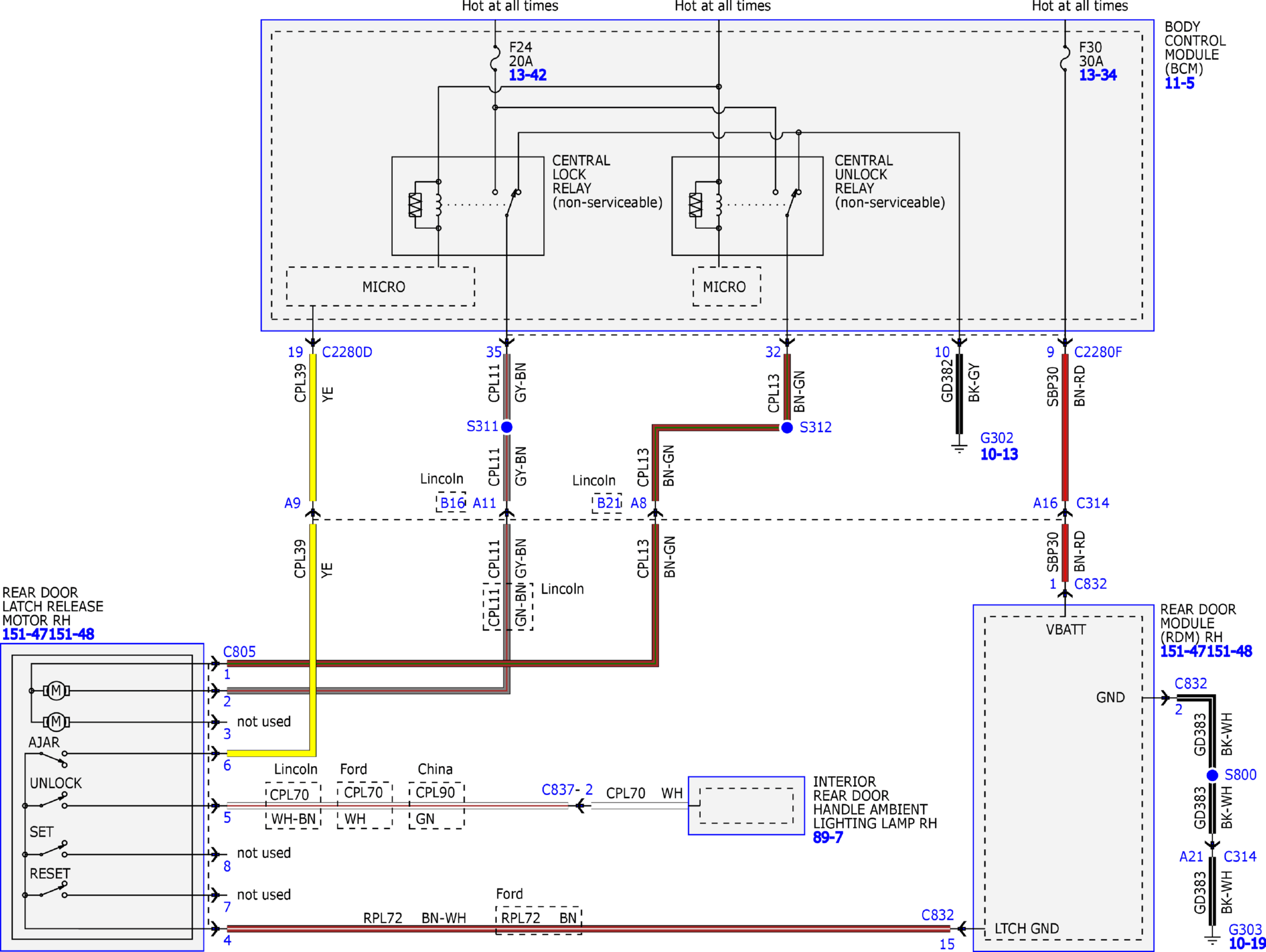Click the S800 splice dot

tap(1213, 775)
